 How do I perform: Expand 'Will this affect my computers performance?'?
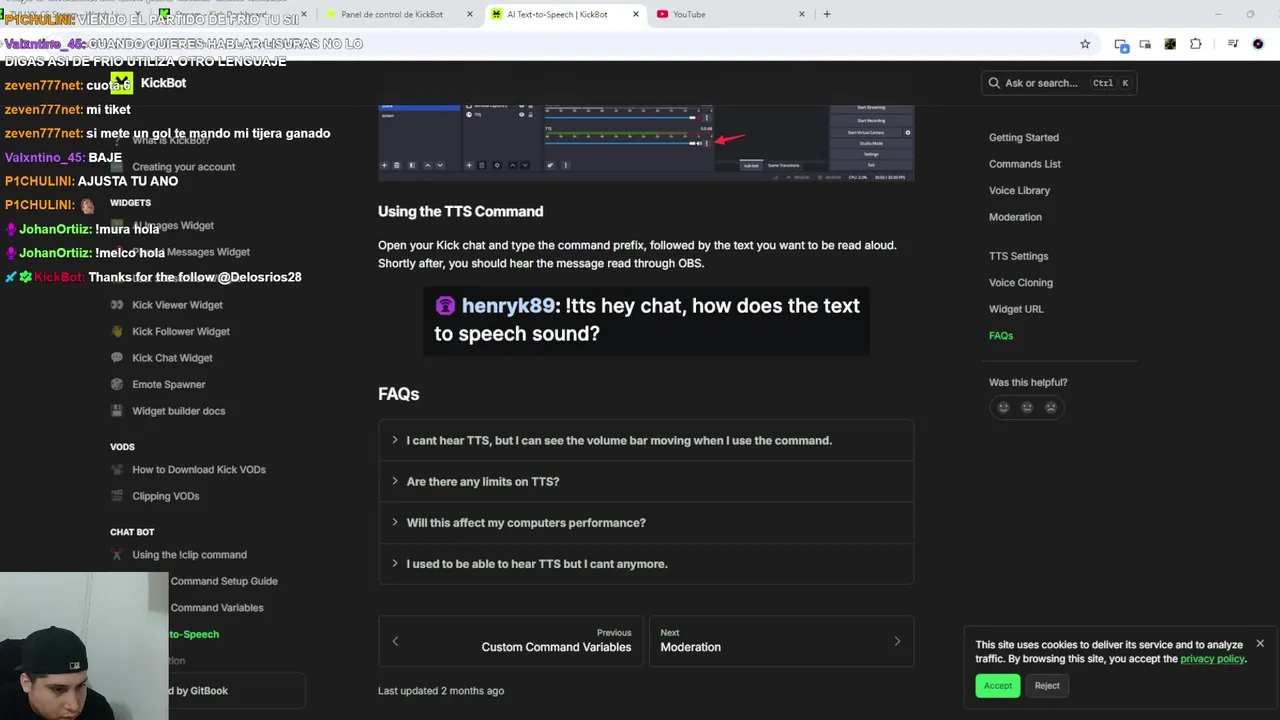[646, 522]
